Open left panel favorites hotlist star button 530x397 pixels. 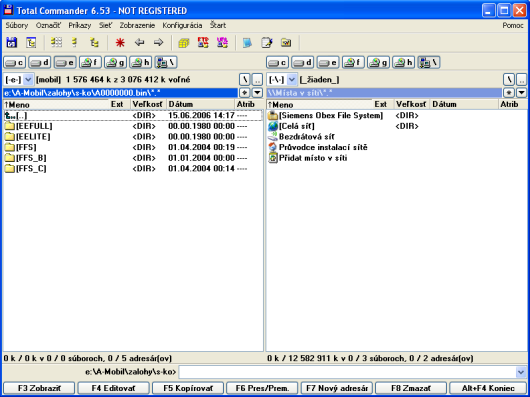(244, 93)
